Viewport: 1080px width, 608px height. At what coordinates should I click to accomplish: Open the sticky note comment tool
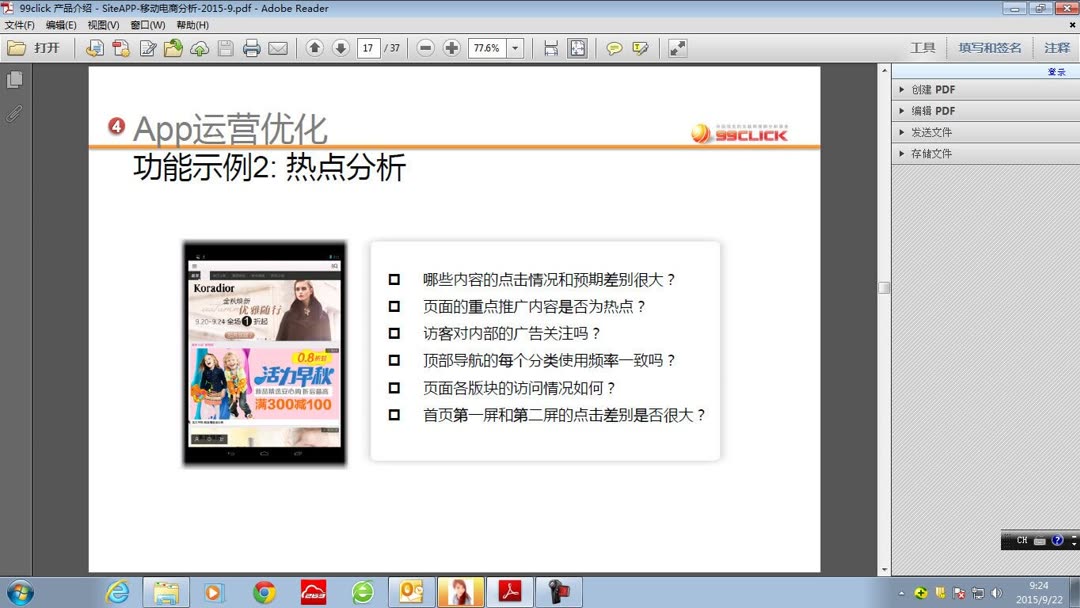614,47
